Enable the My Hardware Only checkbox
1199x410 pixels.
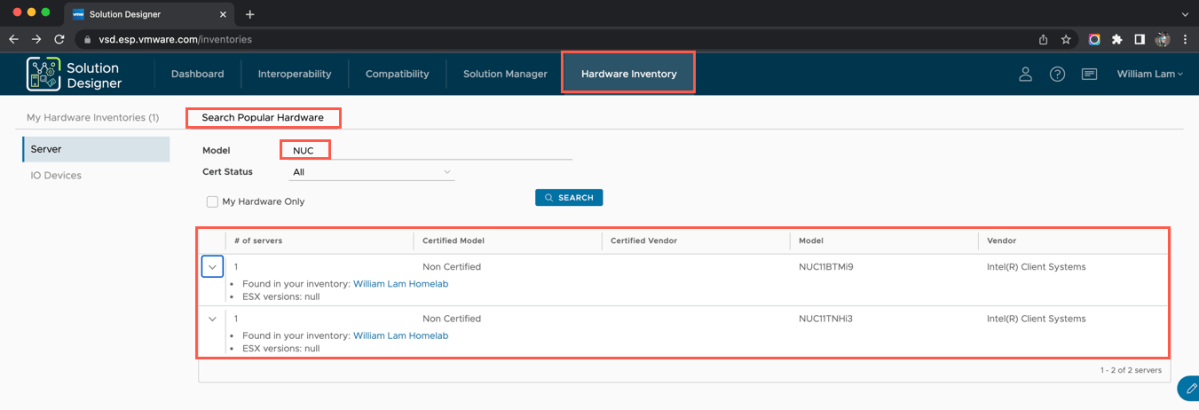212,201
